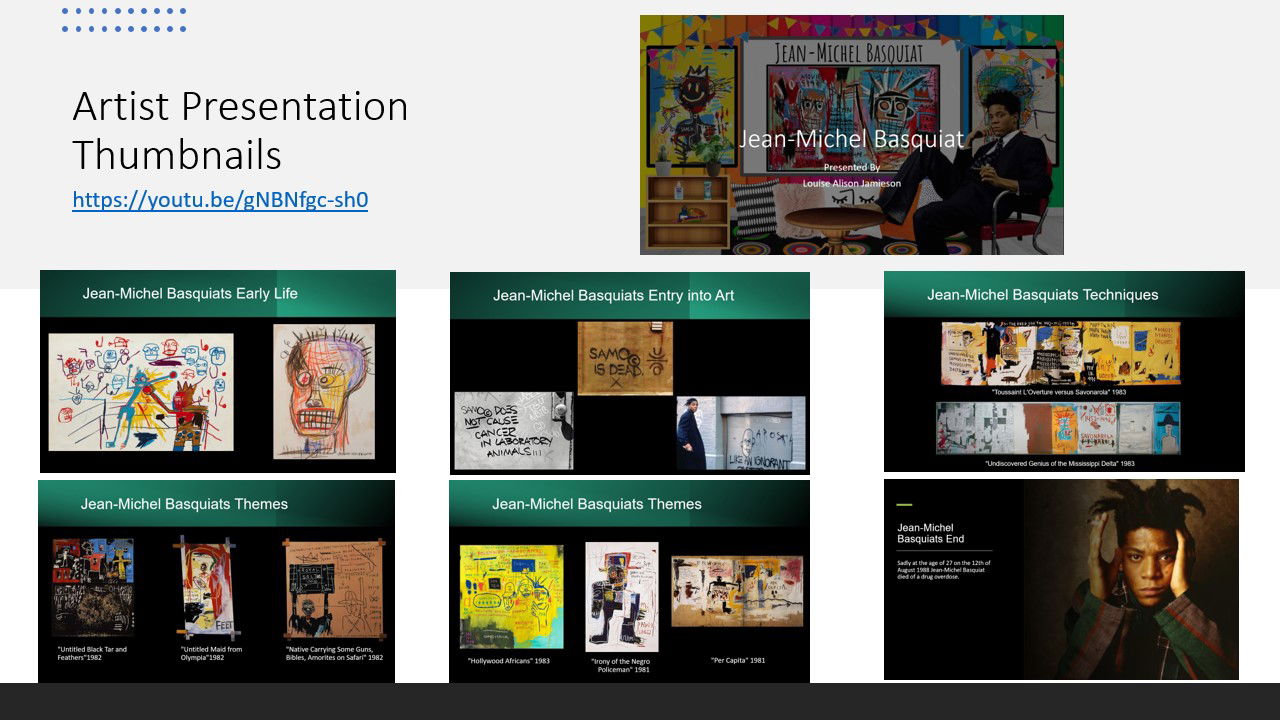Select the blue dotted decoration above the heading
Image resolution: width=1280 pixels, height=720 pixels.
[124, 20]
